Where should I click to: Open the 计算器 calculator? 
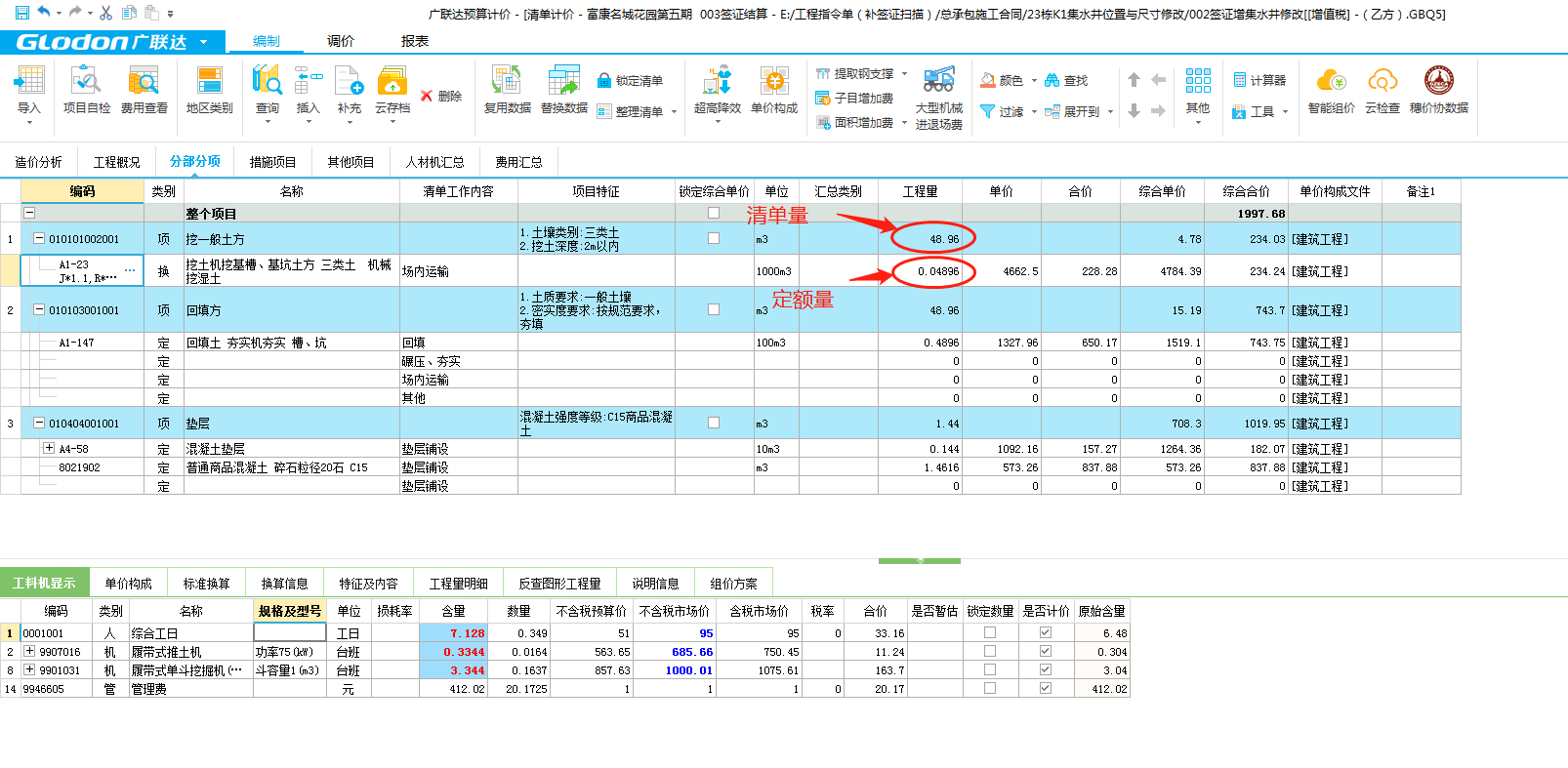pos(1259,80)
